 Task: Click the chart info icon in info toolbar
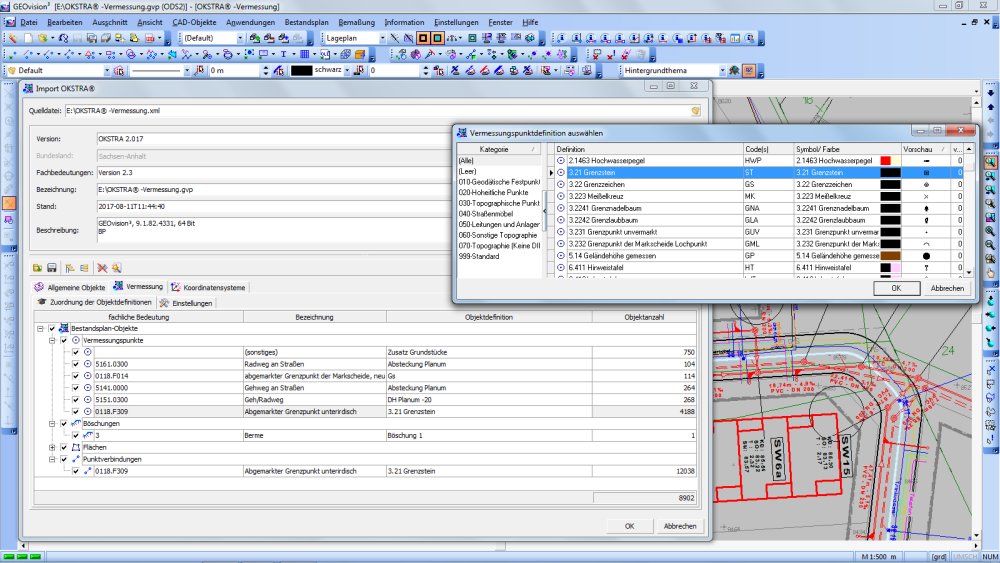point(735,38)
